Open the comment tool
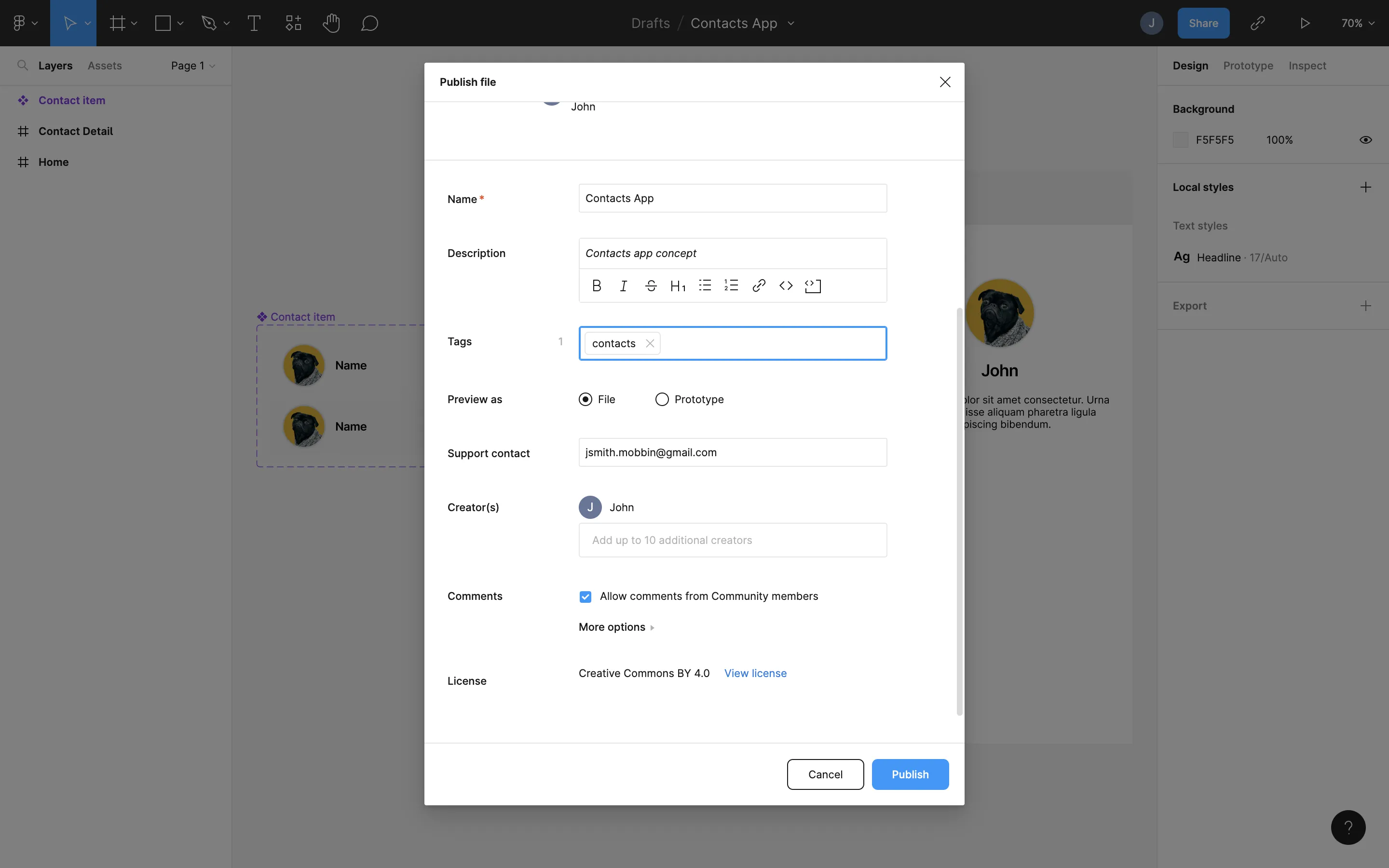 369,23
